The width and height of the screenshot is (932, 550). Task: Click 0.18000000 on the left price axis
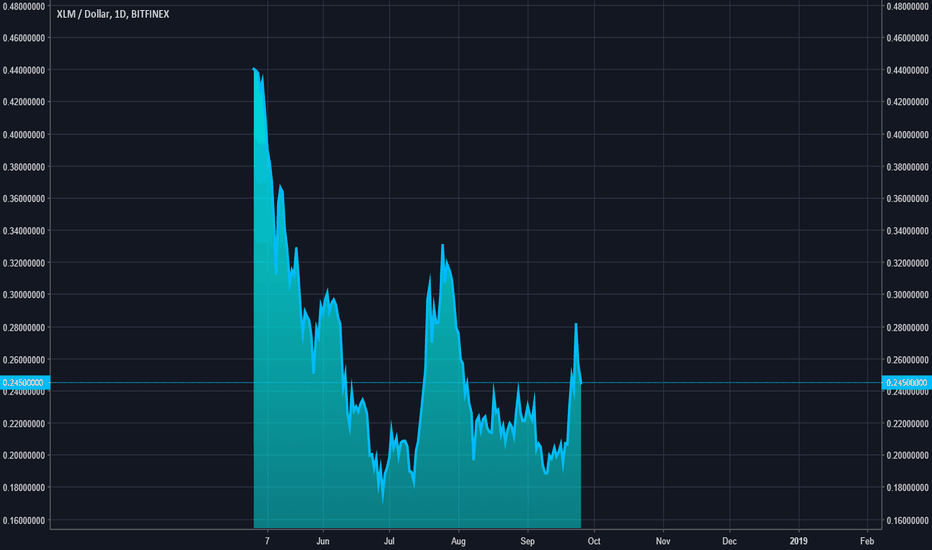(24, 488)
